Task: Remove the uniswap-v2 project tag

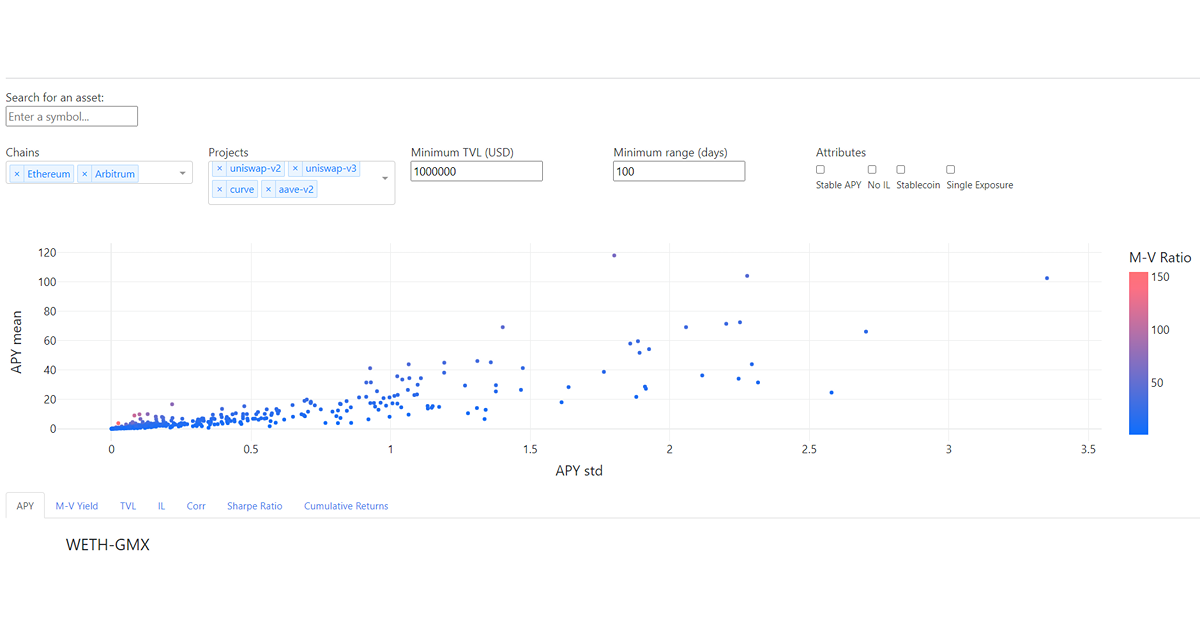Action: click(220, 169)
